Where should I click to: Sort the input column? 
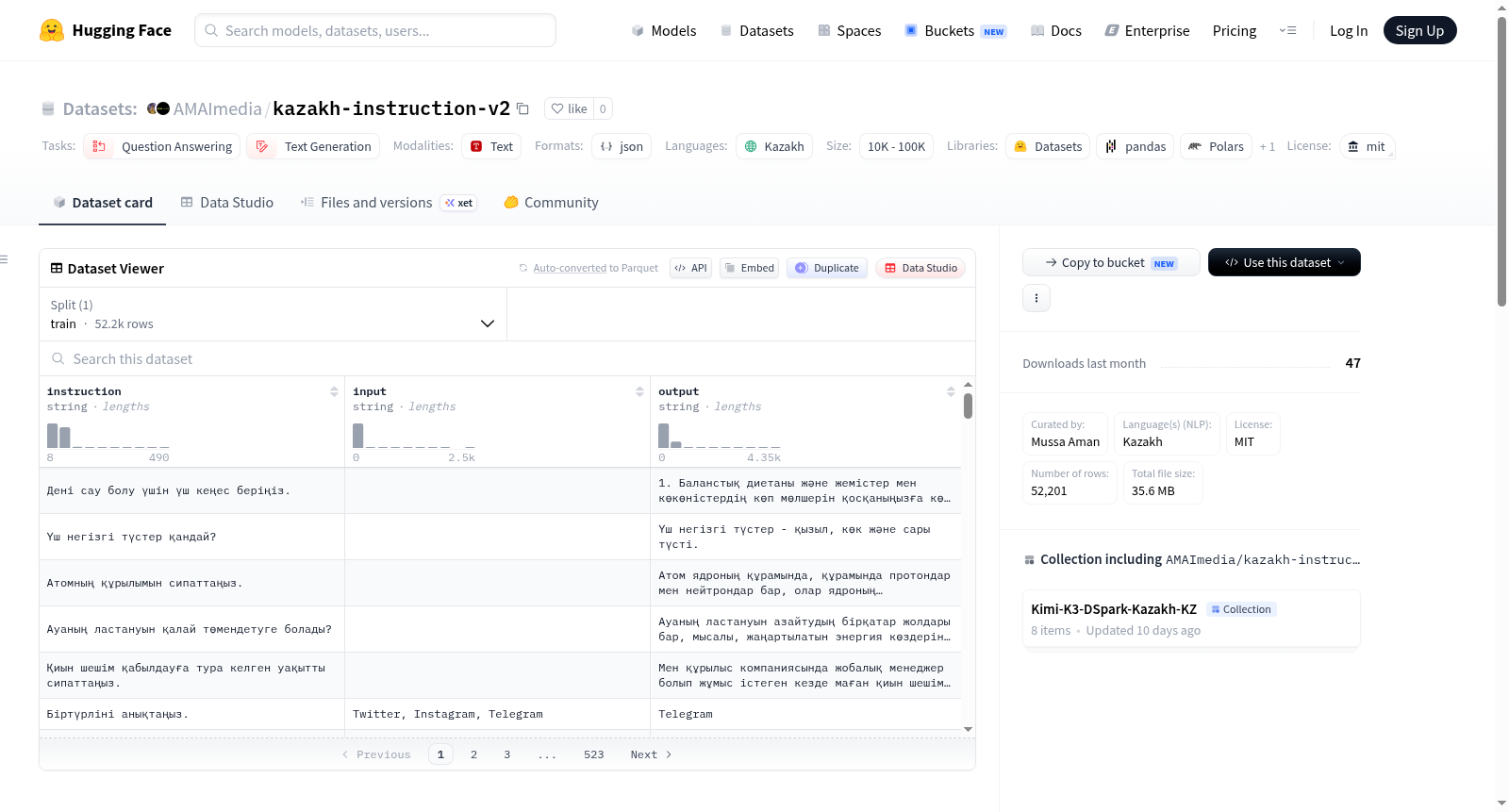pyautogui.click(x=639, y=391)
